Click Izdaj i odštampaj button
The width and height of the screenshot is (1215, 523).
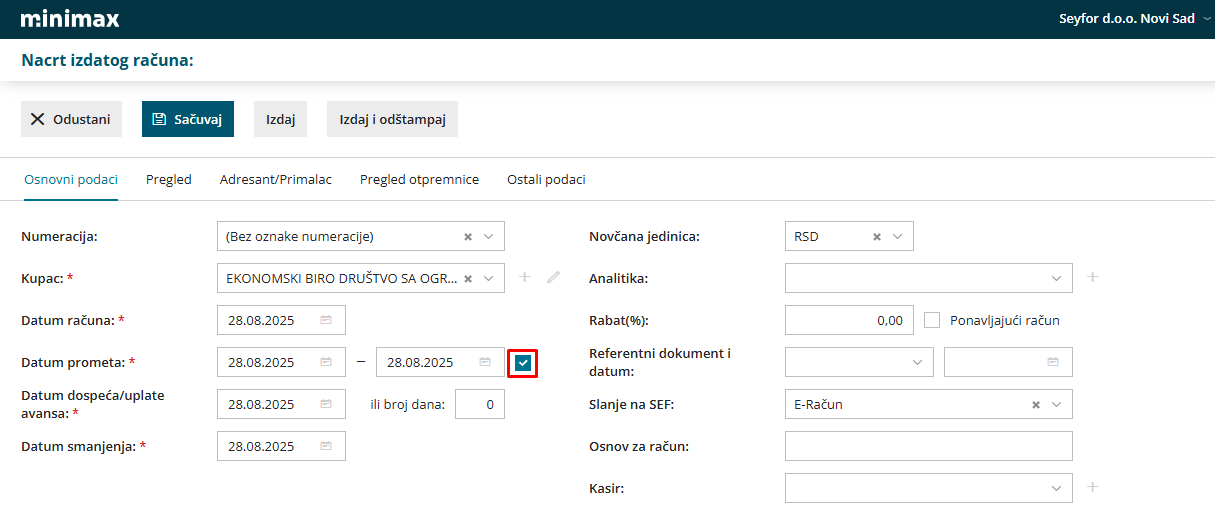(392, 119)
